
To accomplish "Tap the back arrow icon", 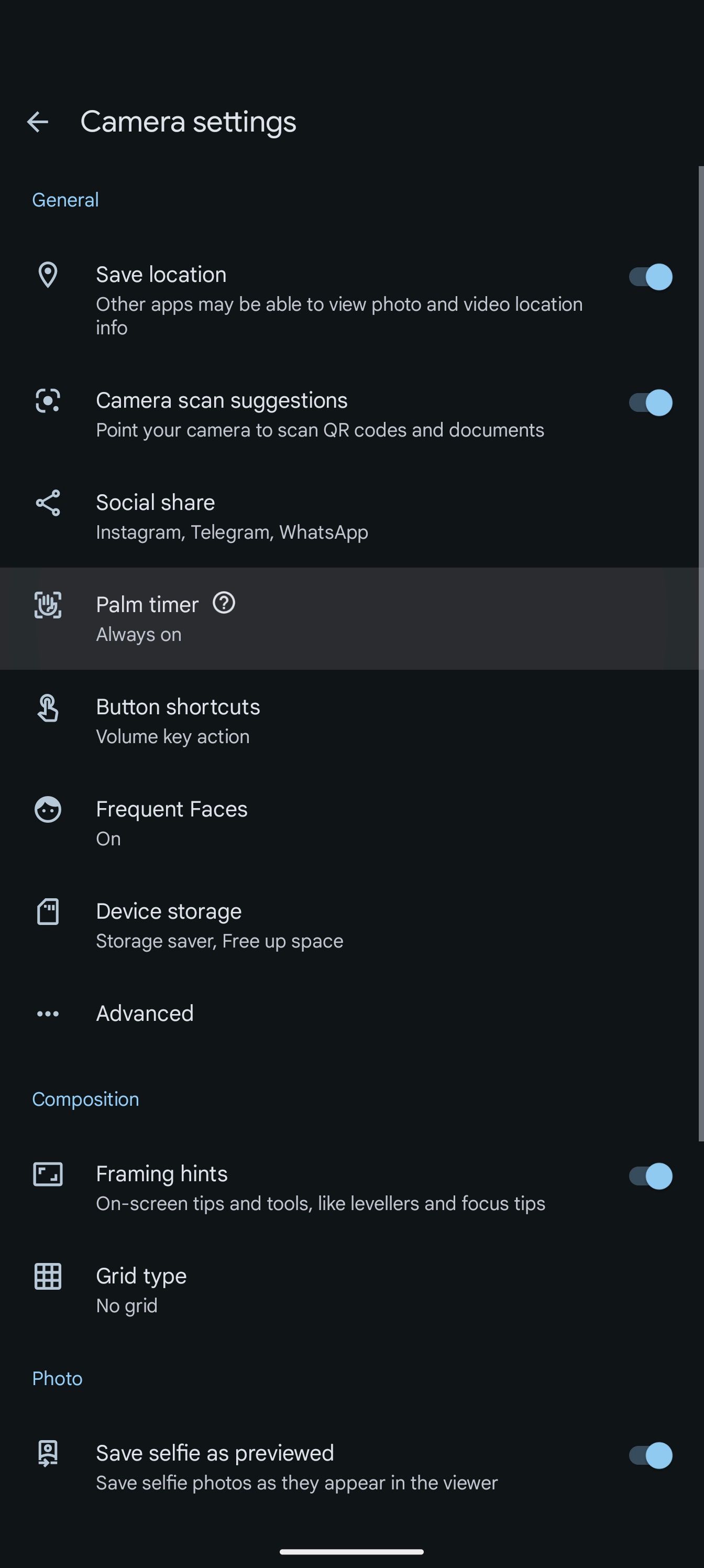I will [38, 122].
